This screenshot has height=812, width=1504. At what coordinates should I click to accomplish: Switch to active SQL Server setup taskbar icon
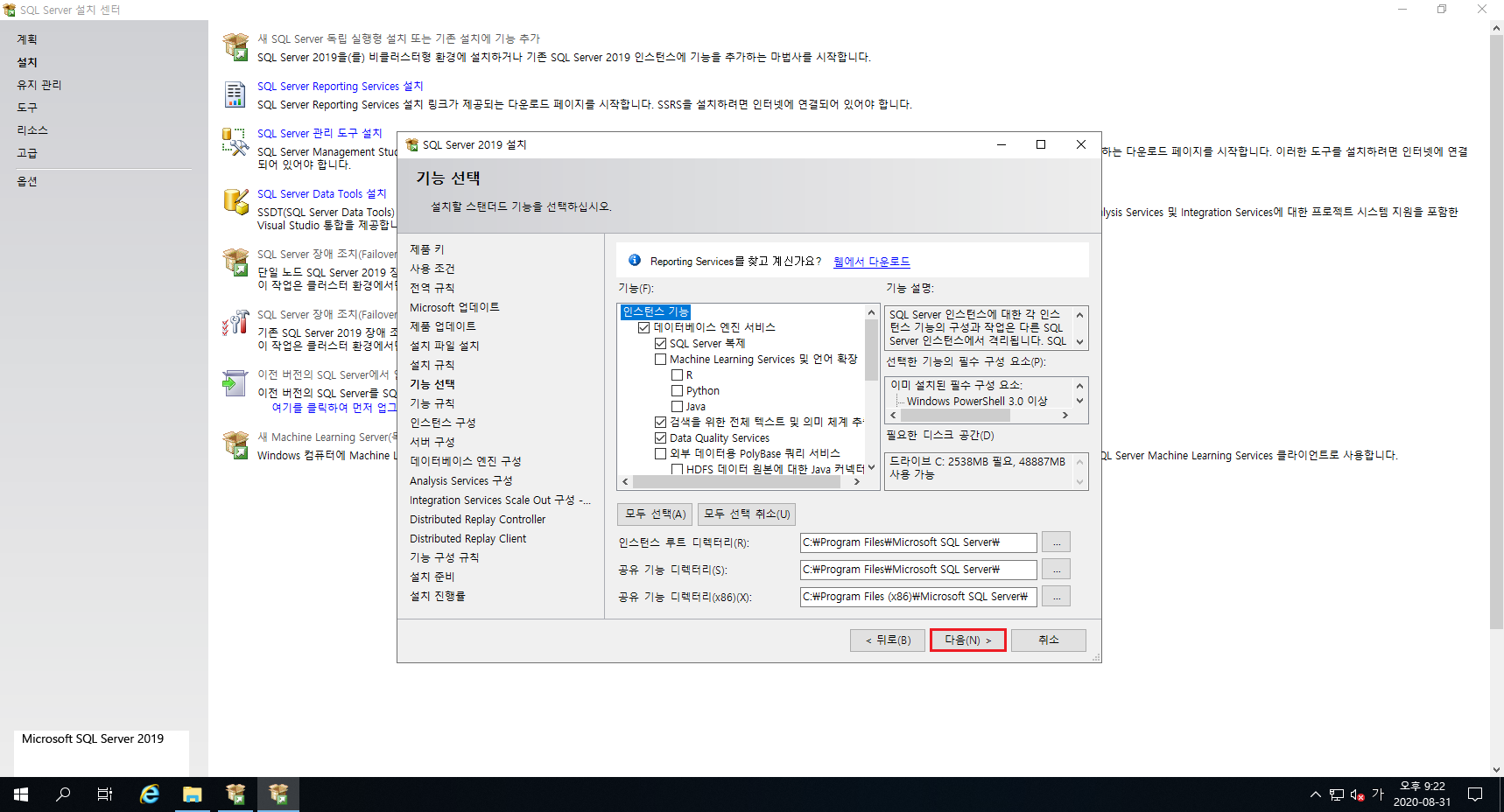click(x=278, y=794)
